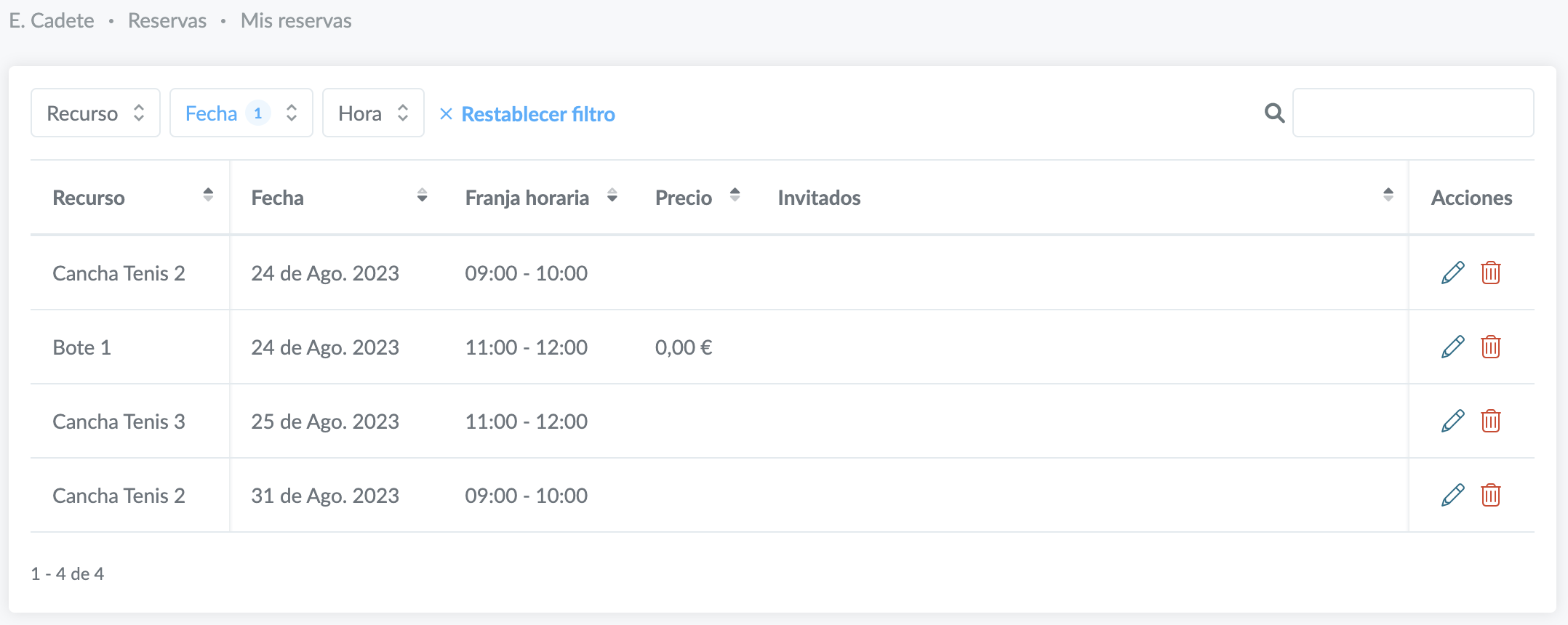Open the Hora filter dropdown
The height and width of the screenshot is (625, 1568).
coord(372,113)
